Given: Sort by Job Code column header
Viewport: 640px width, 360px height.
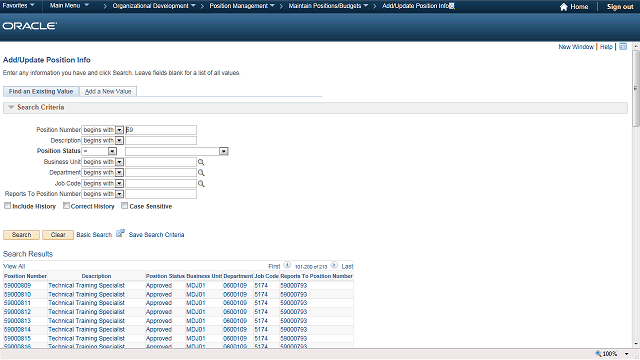Looking at the screenshot, I should pyautogui.click(x=267, y=276).
